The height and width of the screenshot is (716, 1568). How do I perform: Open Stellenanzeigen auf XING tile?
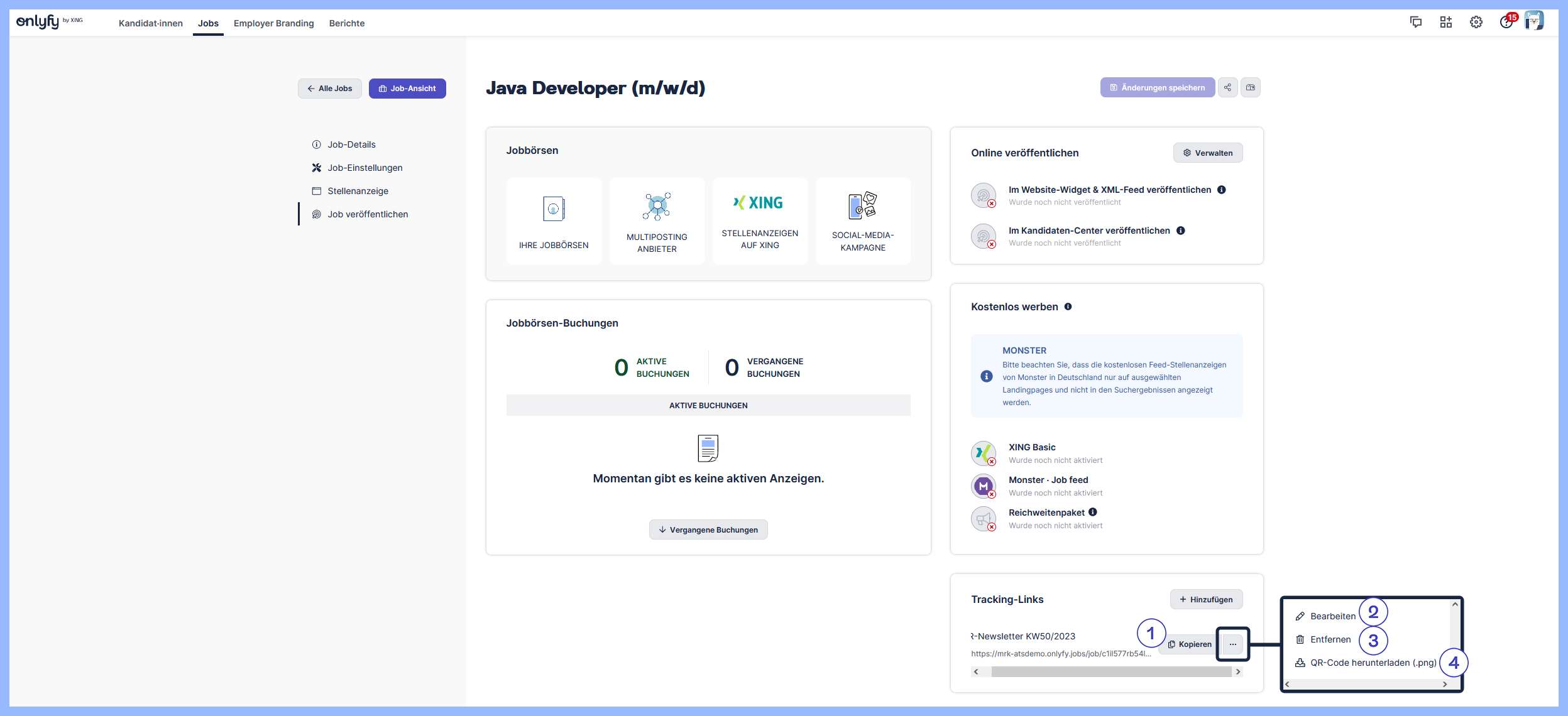(x=760, y=220)
